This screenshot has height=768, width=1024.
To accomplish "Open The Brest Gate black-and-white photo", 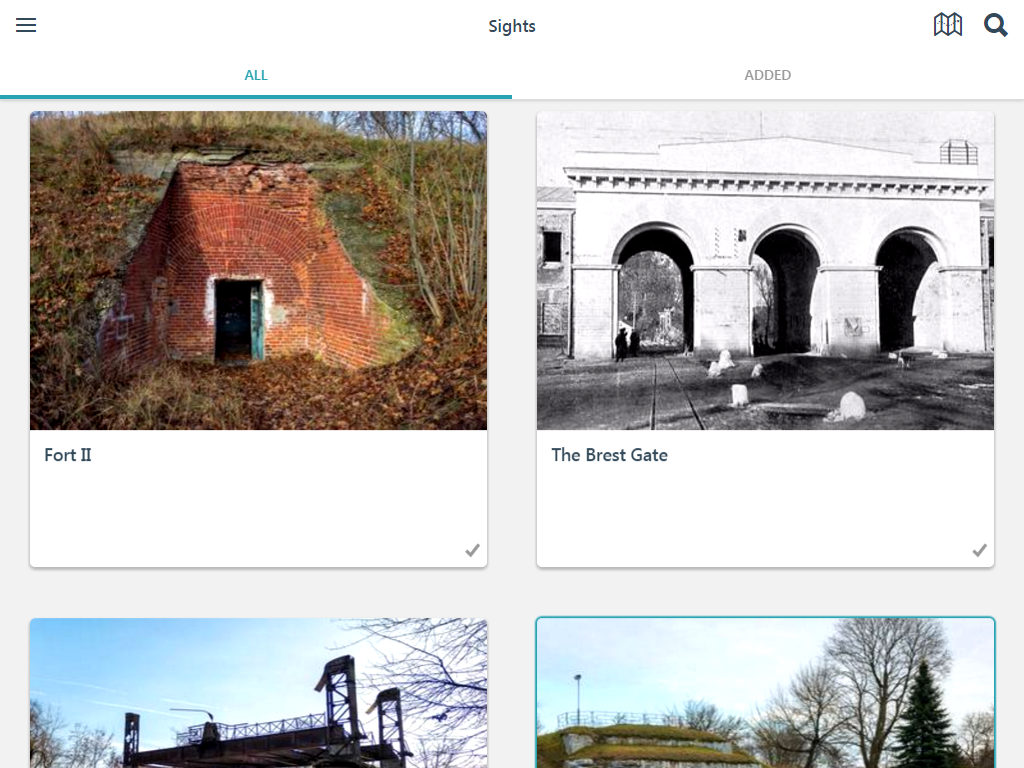I will (765, 270).
